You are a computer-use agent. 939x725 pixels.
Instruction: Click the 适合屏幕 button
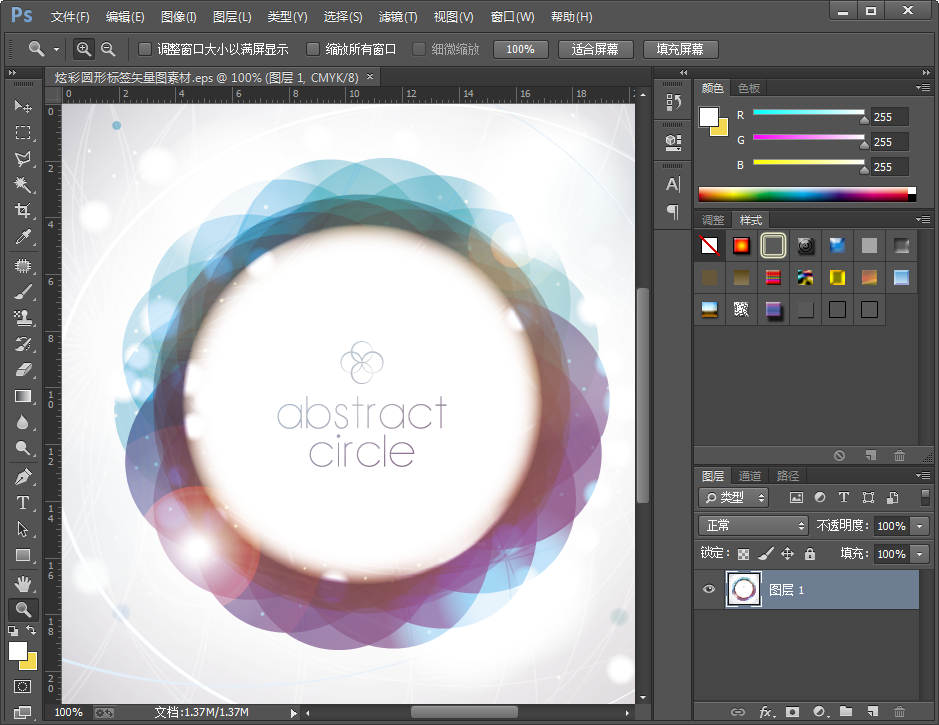[x=595, y=49]
